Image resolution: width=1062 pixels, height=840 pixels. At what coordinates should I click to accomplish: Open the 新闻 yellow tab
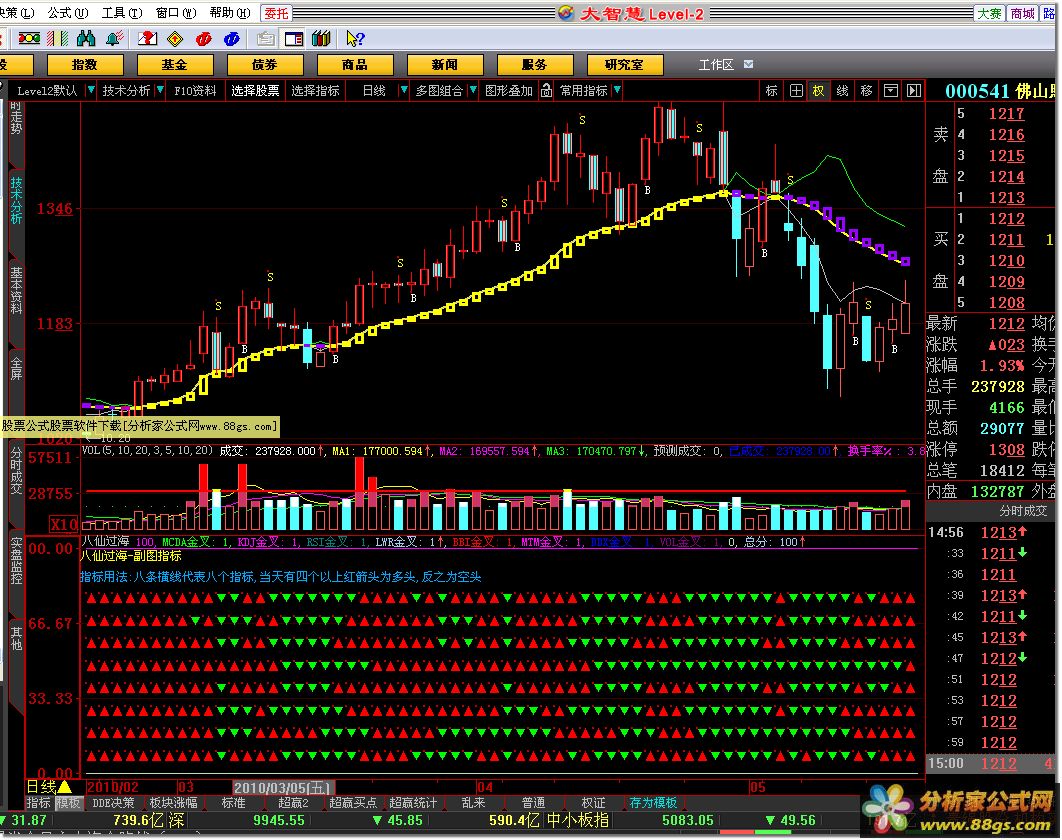[445, 64]
